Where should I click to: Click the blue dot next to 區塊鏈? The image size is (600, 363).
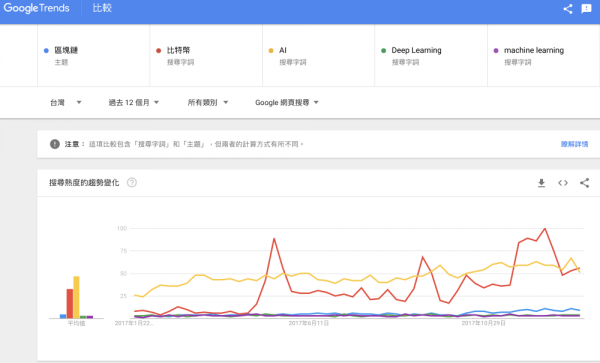pos(46,50)
